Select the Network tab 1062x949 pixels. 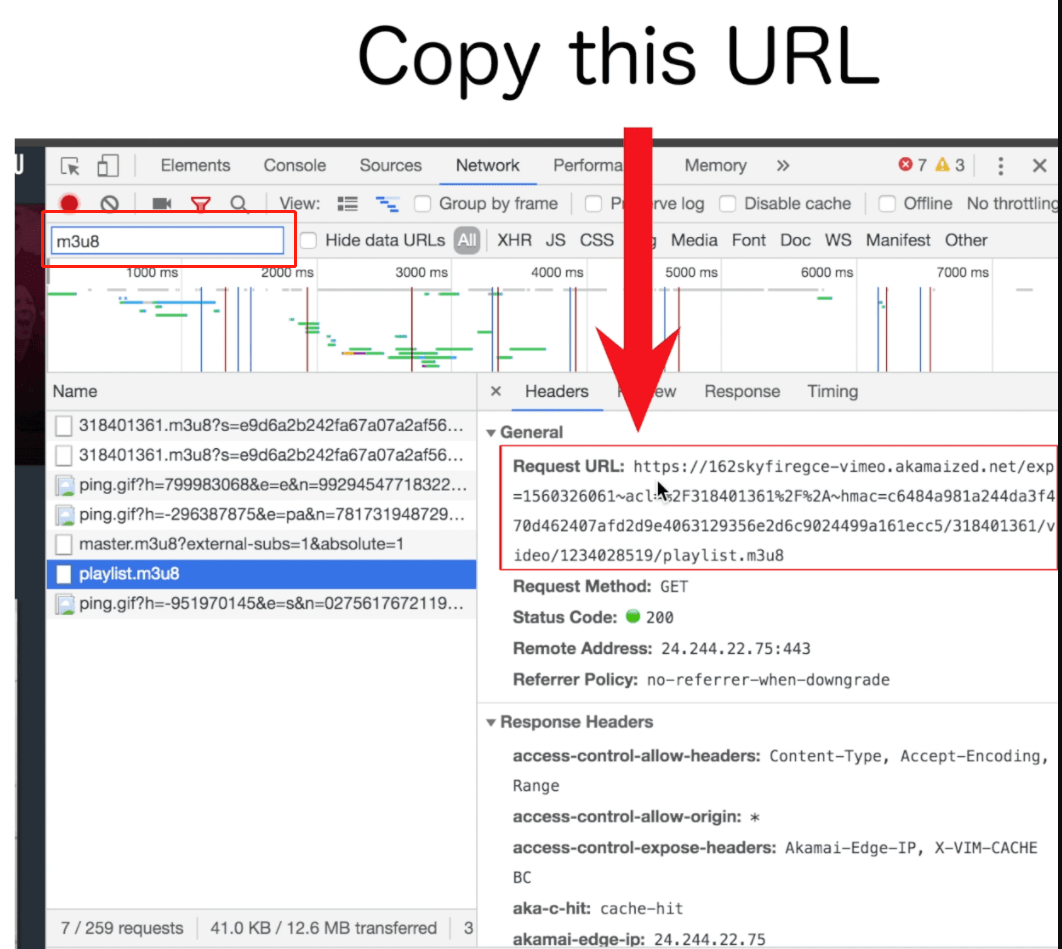488,165
